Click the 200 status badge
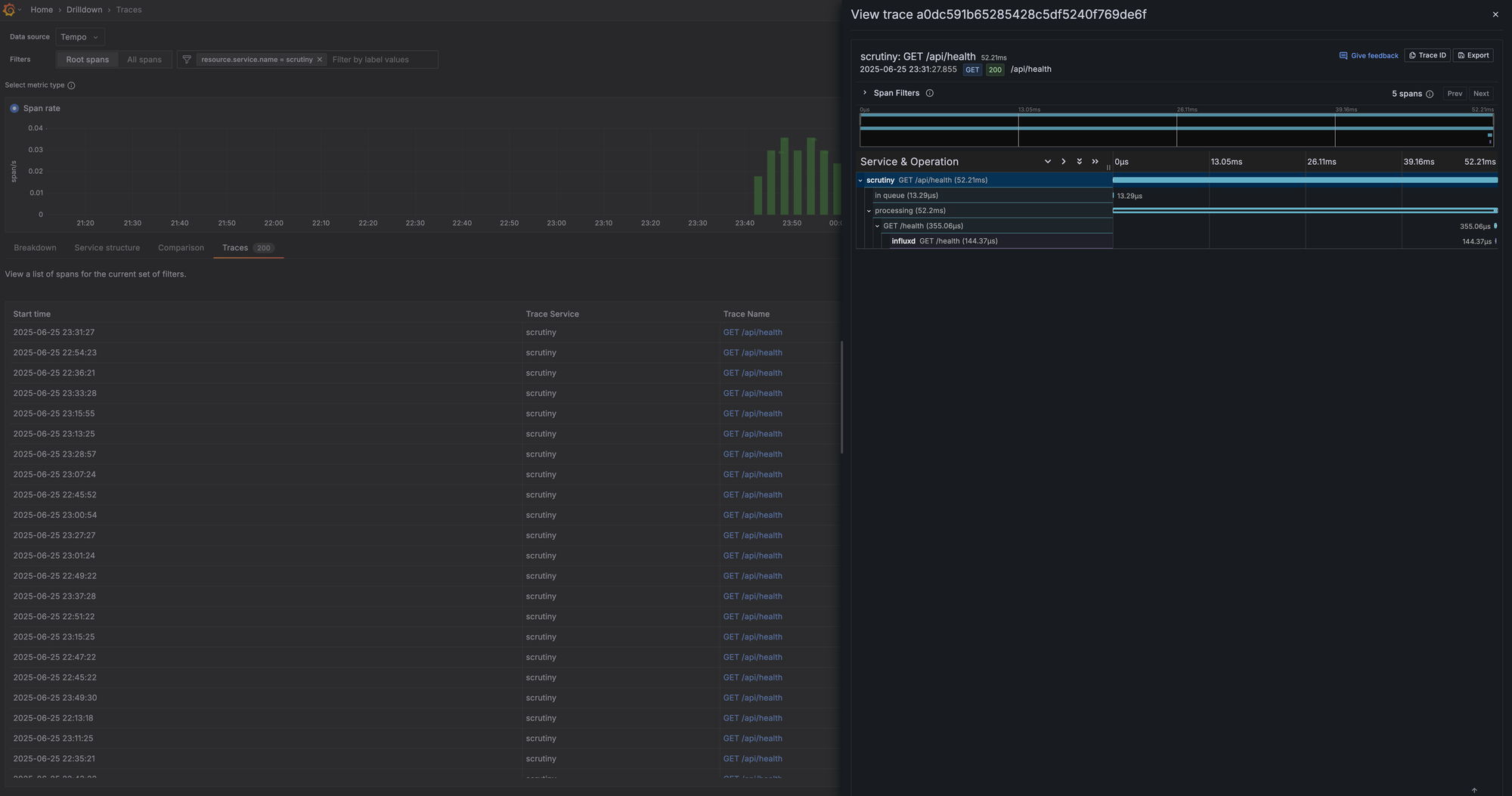This screenshot has height=796, width=1512. (995, 70)
